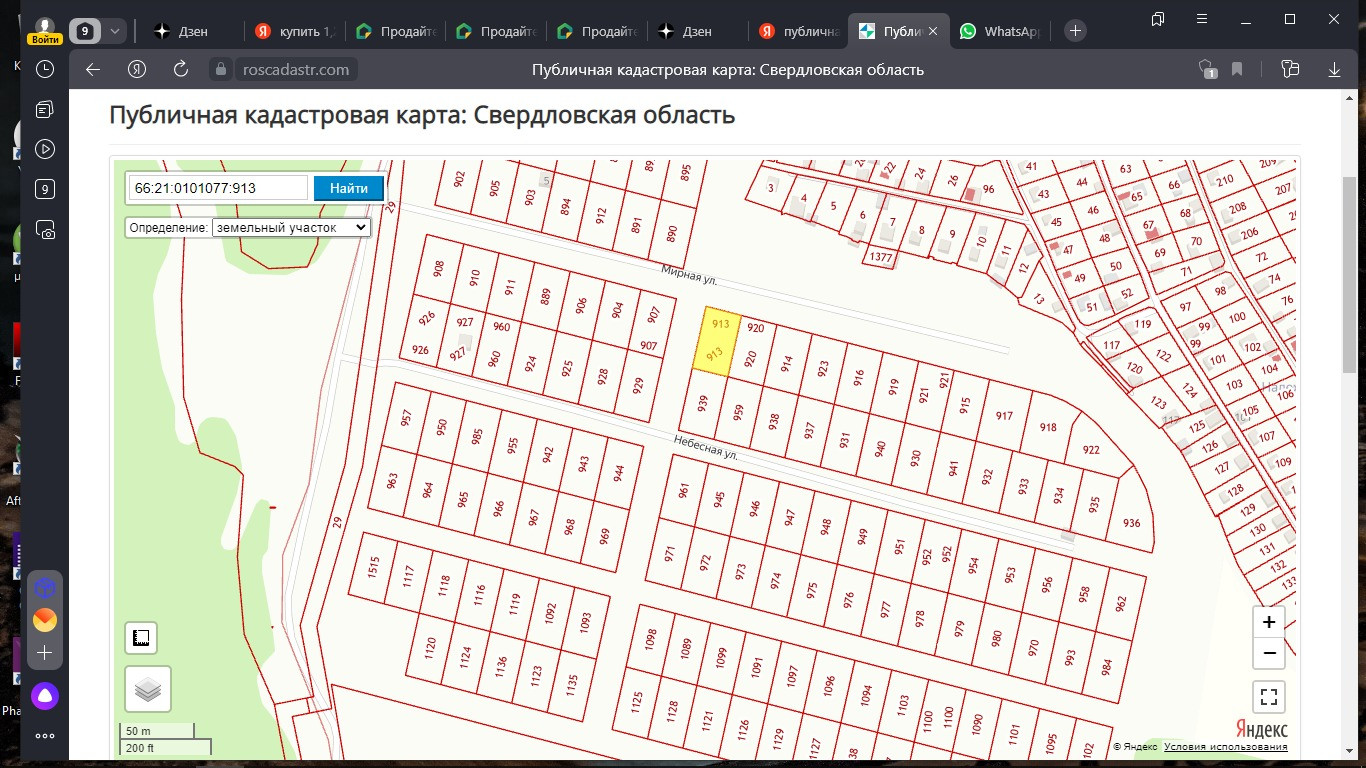Switch to the WhatsApp tab

click(x=1000, y=31)
